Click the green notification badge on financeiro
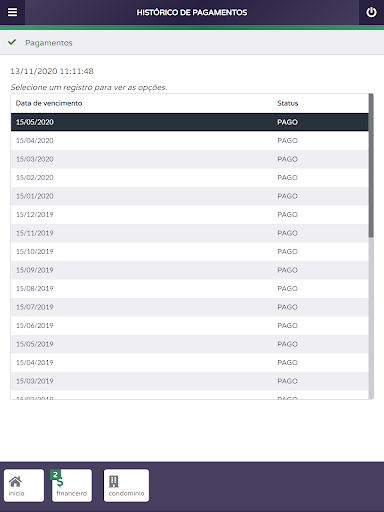This screenshot has width=384, height=512. pyautogui.click(x=55, y=474)
